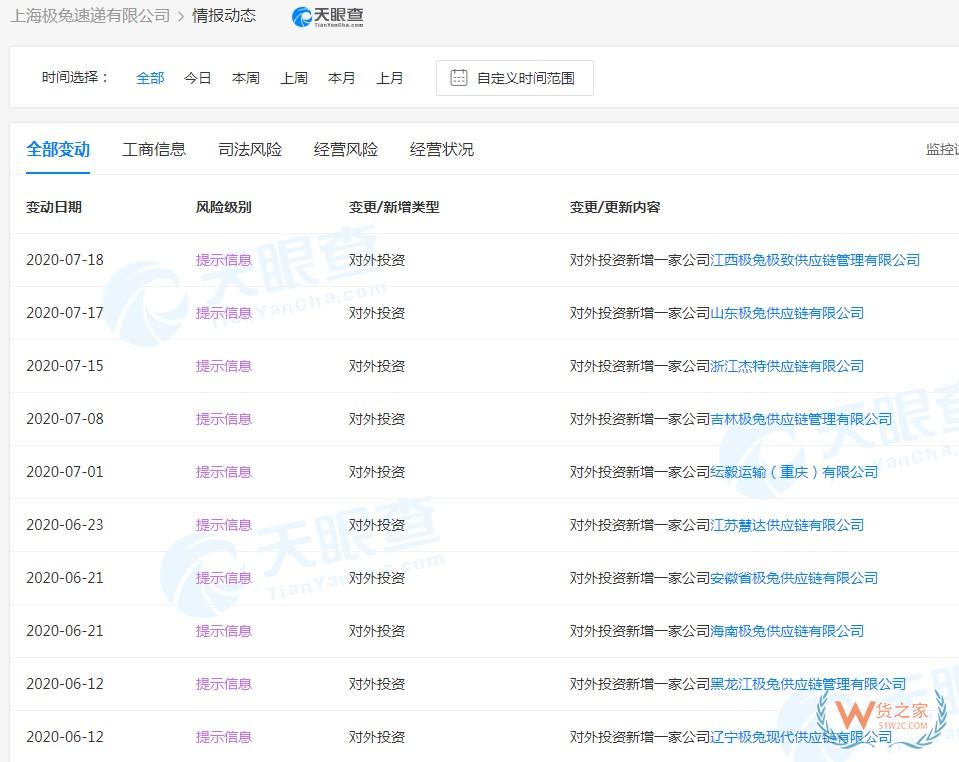Click 对外投资 in the 2020-07-01 row

point(377,472)
